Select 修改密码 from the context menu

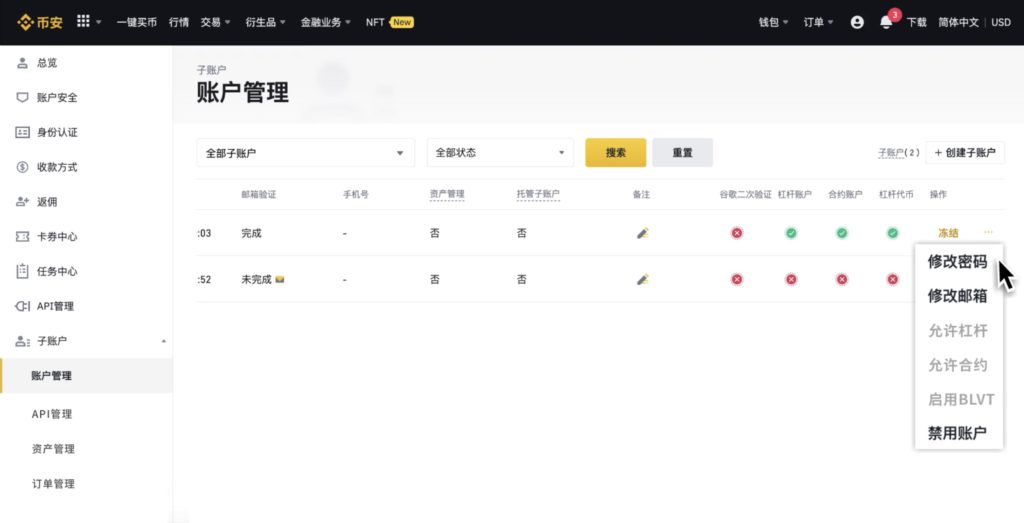pyautogui.click(x=957, y=261)
